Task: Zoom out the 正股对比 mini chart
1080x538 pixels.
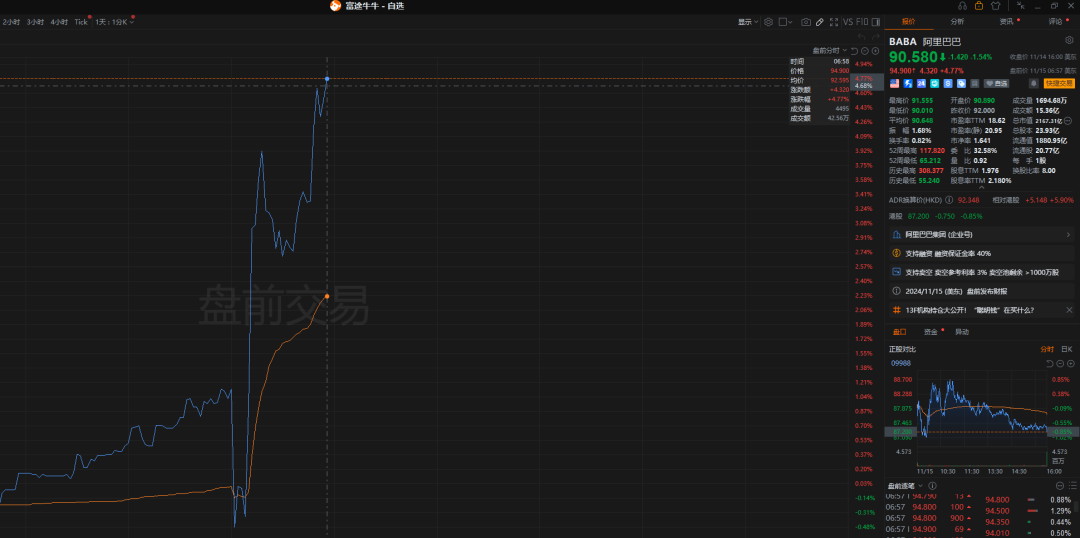Action: pos(1060,364)
